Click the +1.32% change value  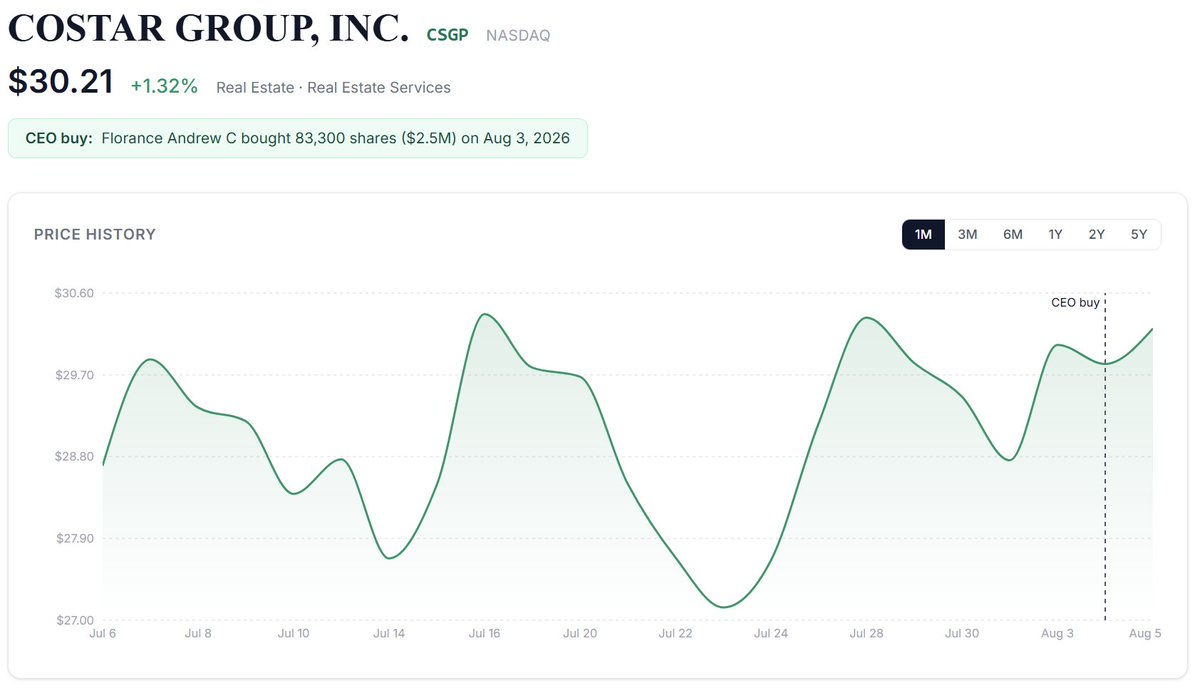[x=164, y=86]
